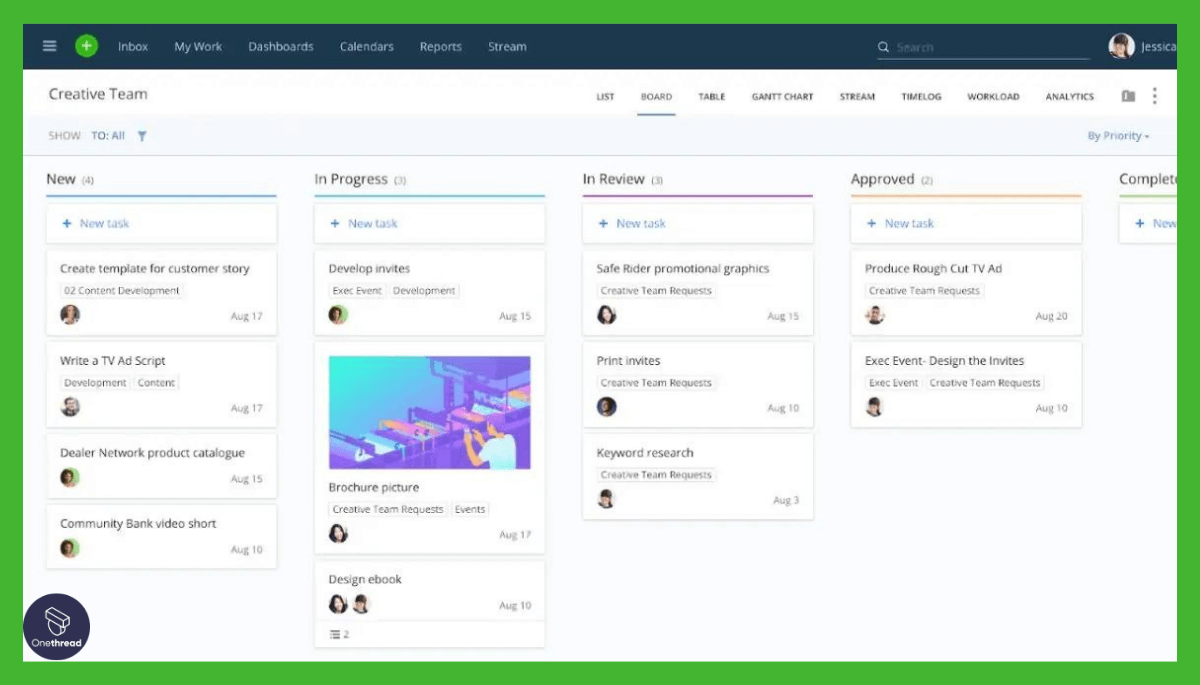Switch to the GANTT CHART view tab

pos(782,96)
